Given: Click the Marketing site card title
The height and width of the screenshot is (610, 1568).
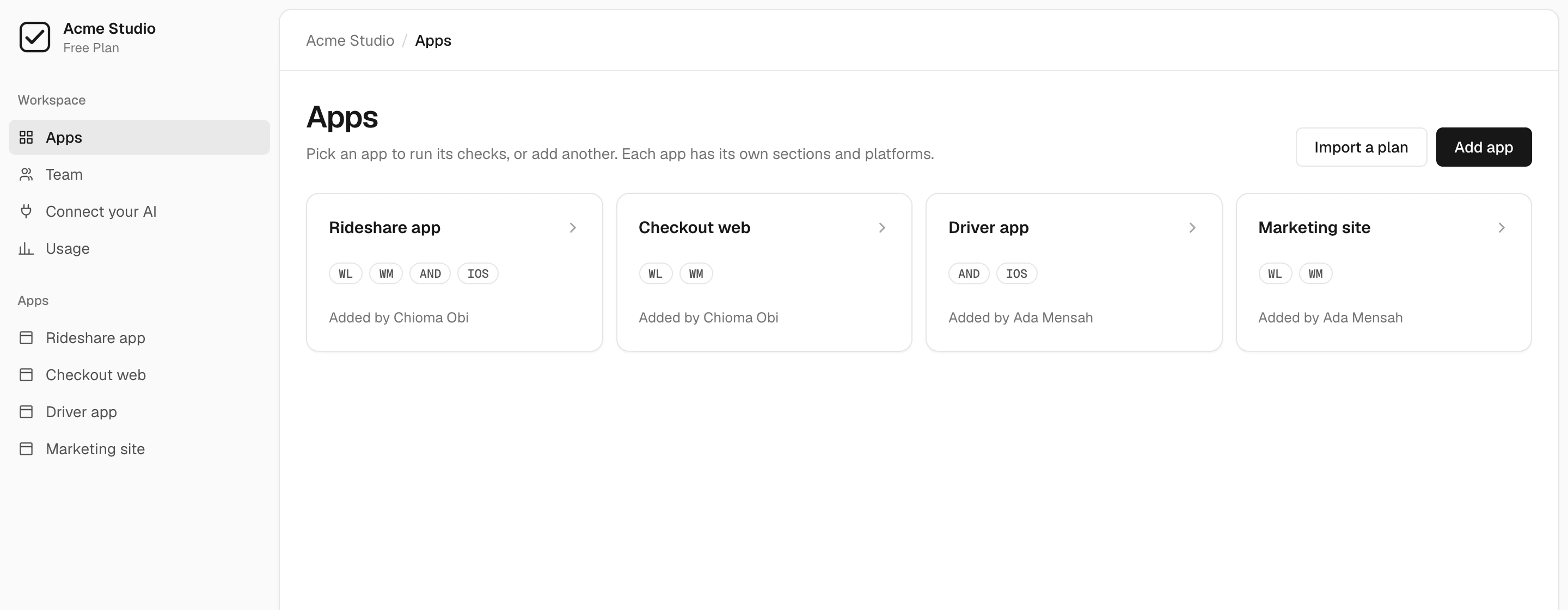Looking at the screenshot, I should [x=1314, y=228].
